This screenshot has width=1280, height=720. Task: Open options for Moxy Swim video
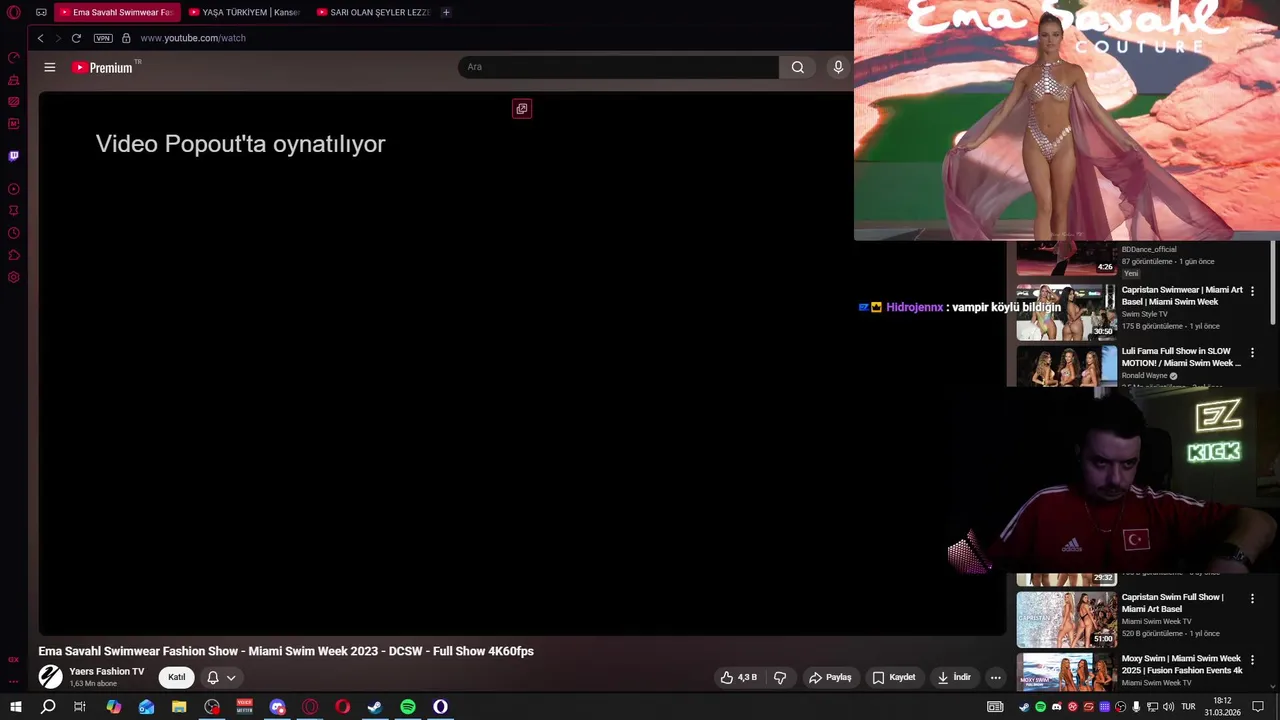point(1252,660)
